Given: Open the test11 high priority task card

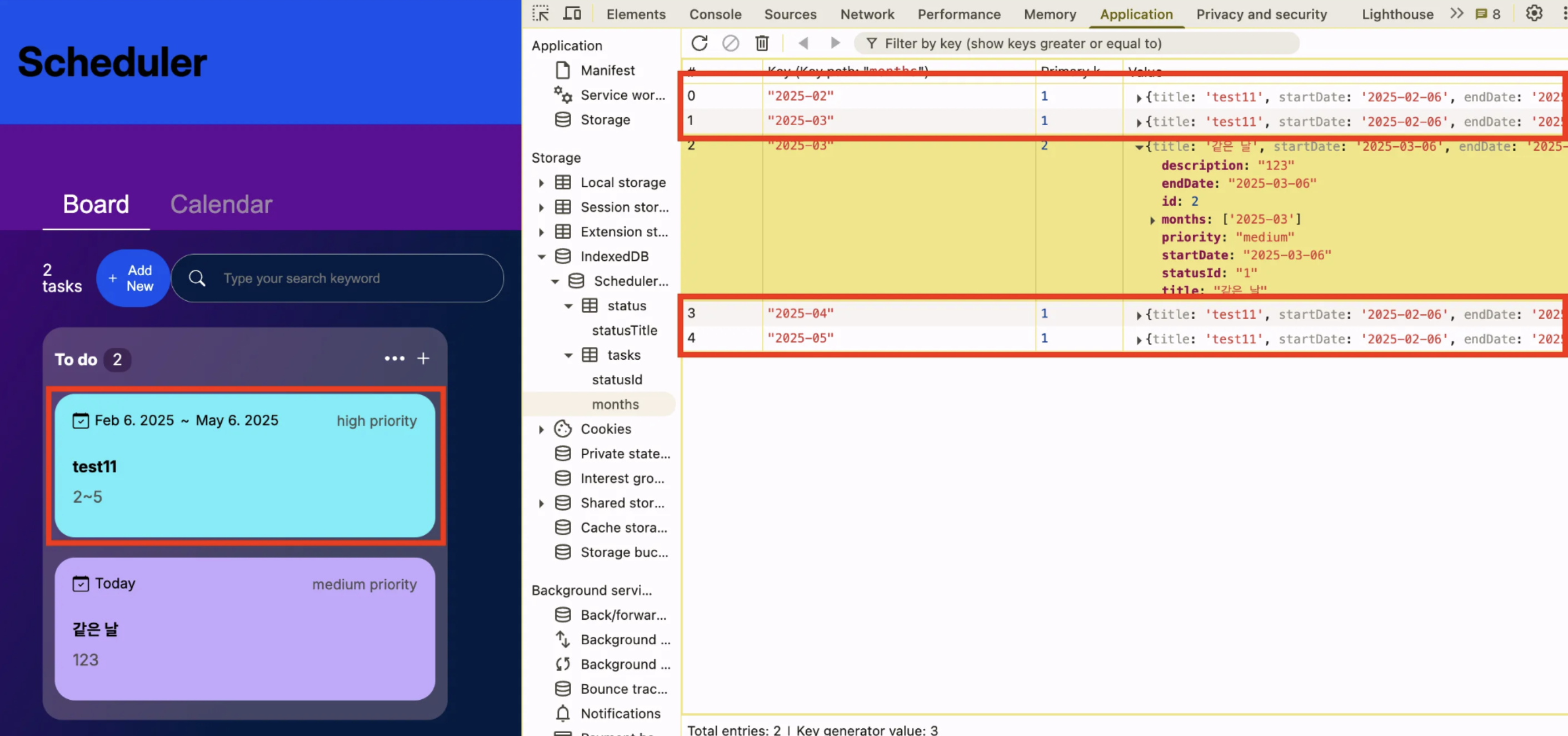Looking at the screenshot, I should click(x=244, y=465).
